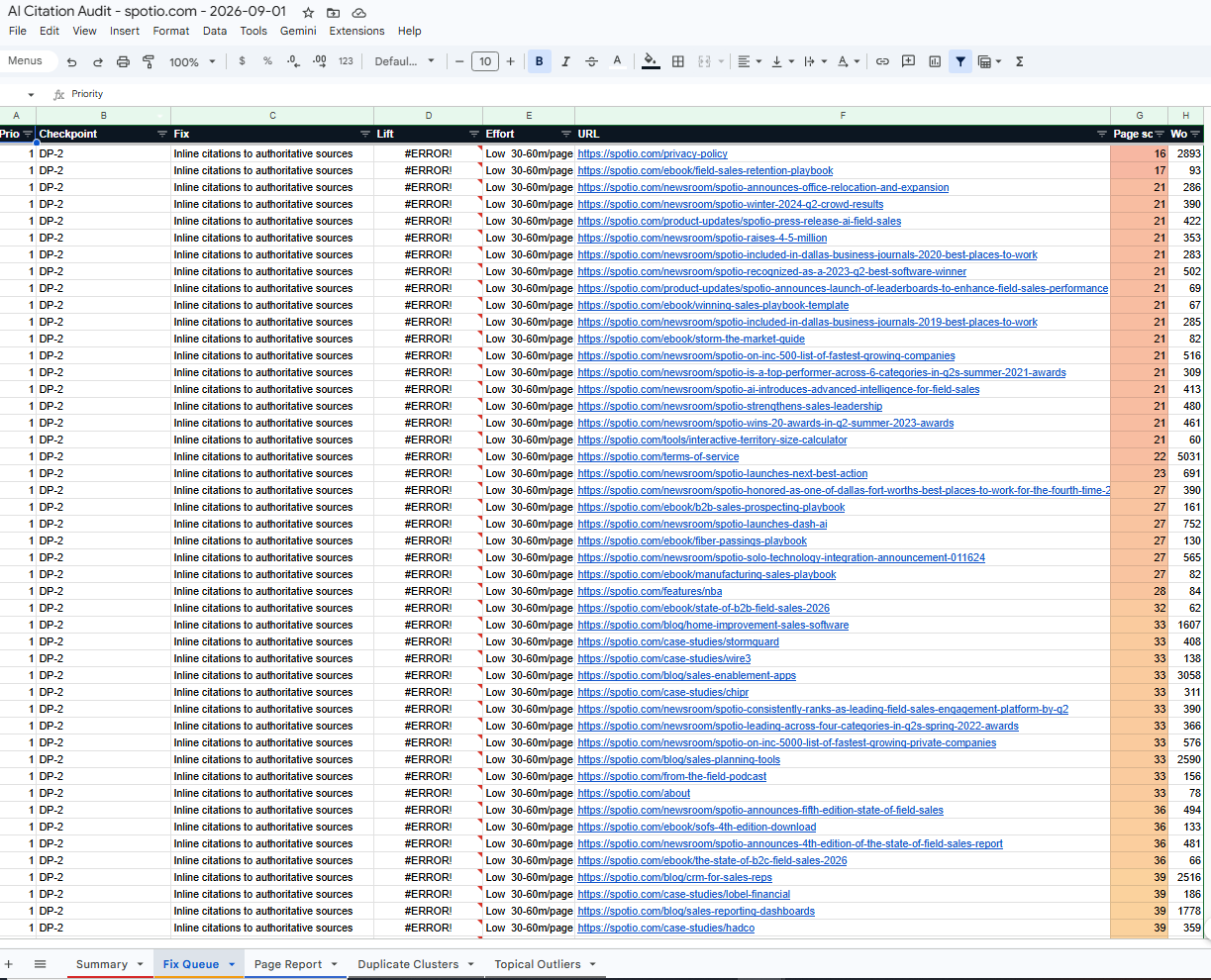
Task: Print the spreadsheet
Action: tap(123, 61)
